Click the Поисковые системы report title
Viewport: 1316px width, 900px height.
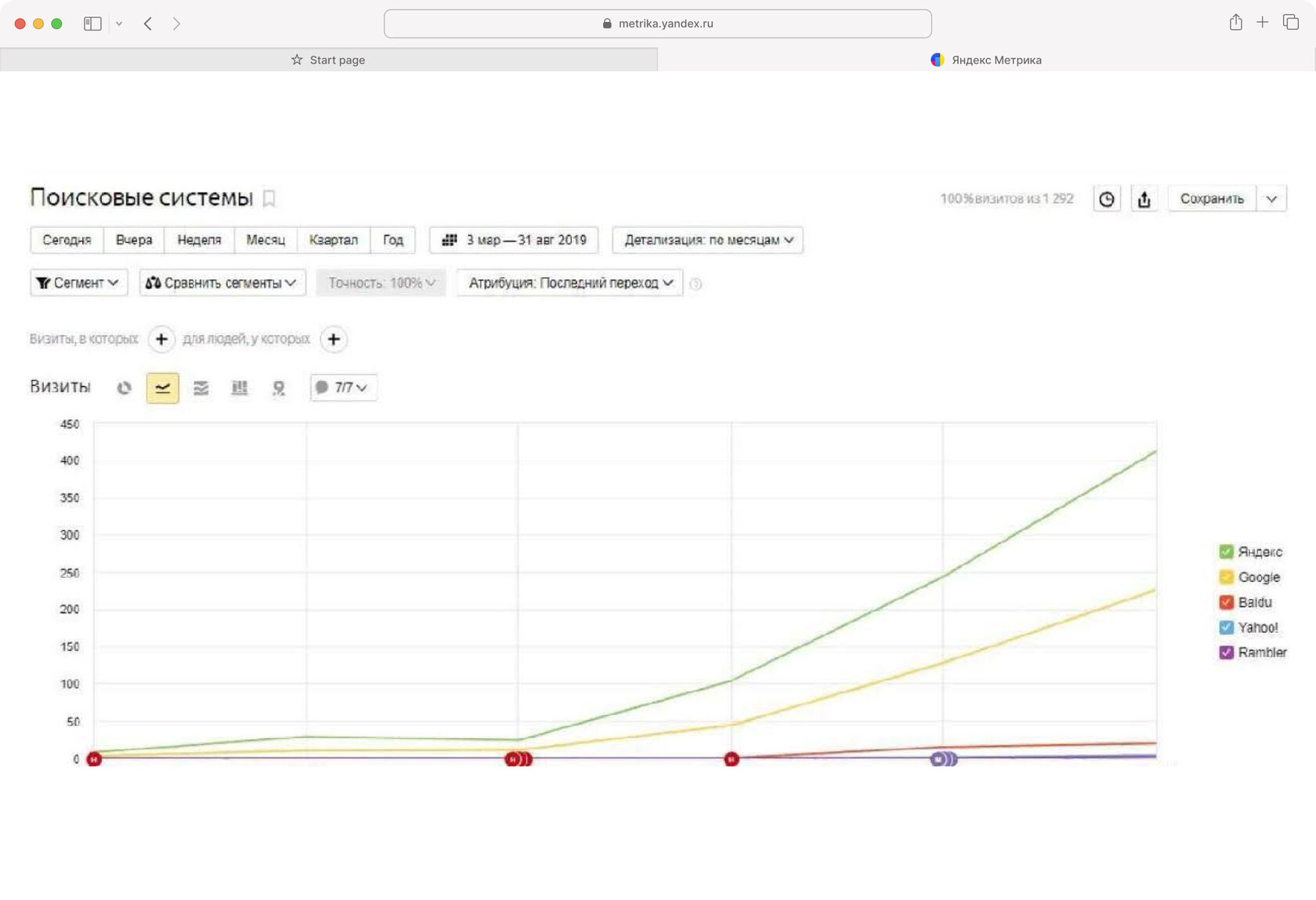[x=142, y=198]
